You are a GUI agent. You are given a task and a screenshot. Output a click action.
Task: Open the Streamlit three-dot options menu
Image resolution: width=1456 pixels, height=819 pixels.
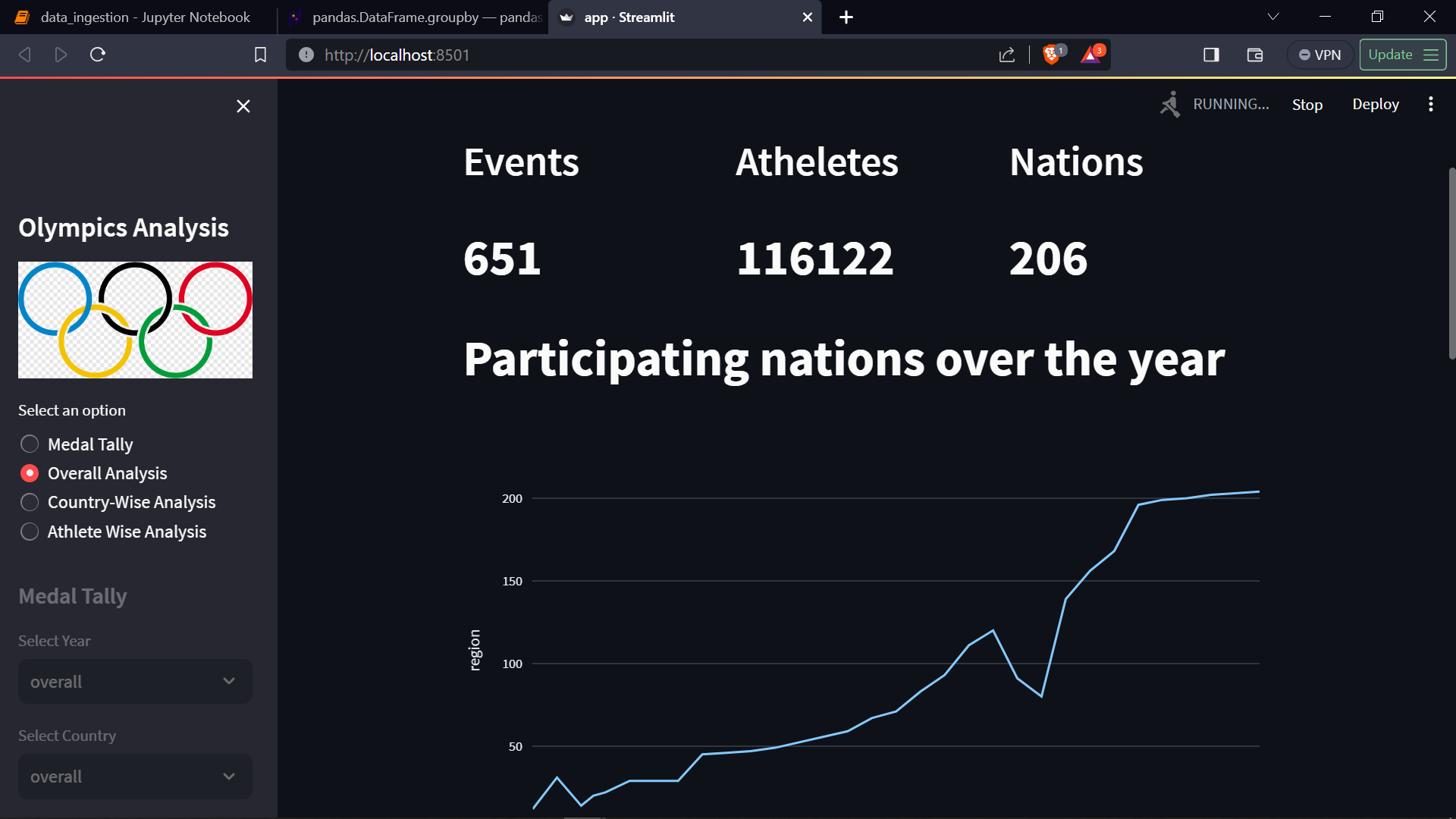click(x=1431, y=104)
